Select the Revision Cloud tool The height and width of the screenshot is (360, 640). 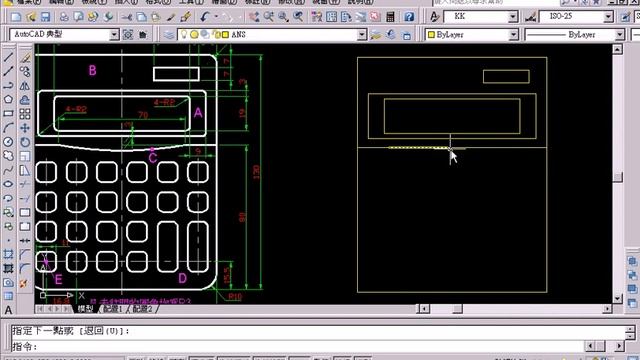pos(8,156)
